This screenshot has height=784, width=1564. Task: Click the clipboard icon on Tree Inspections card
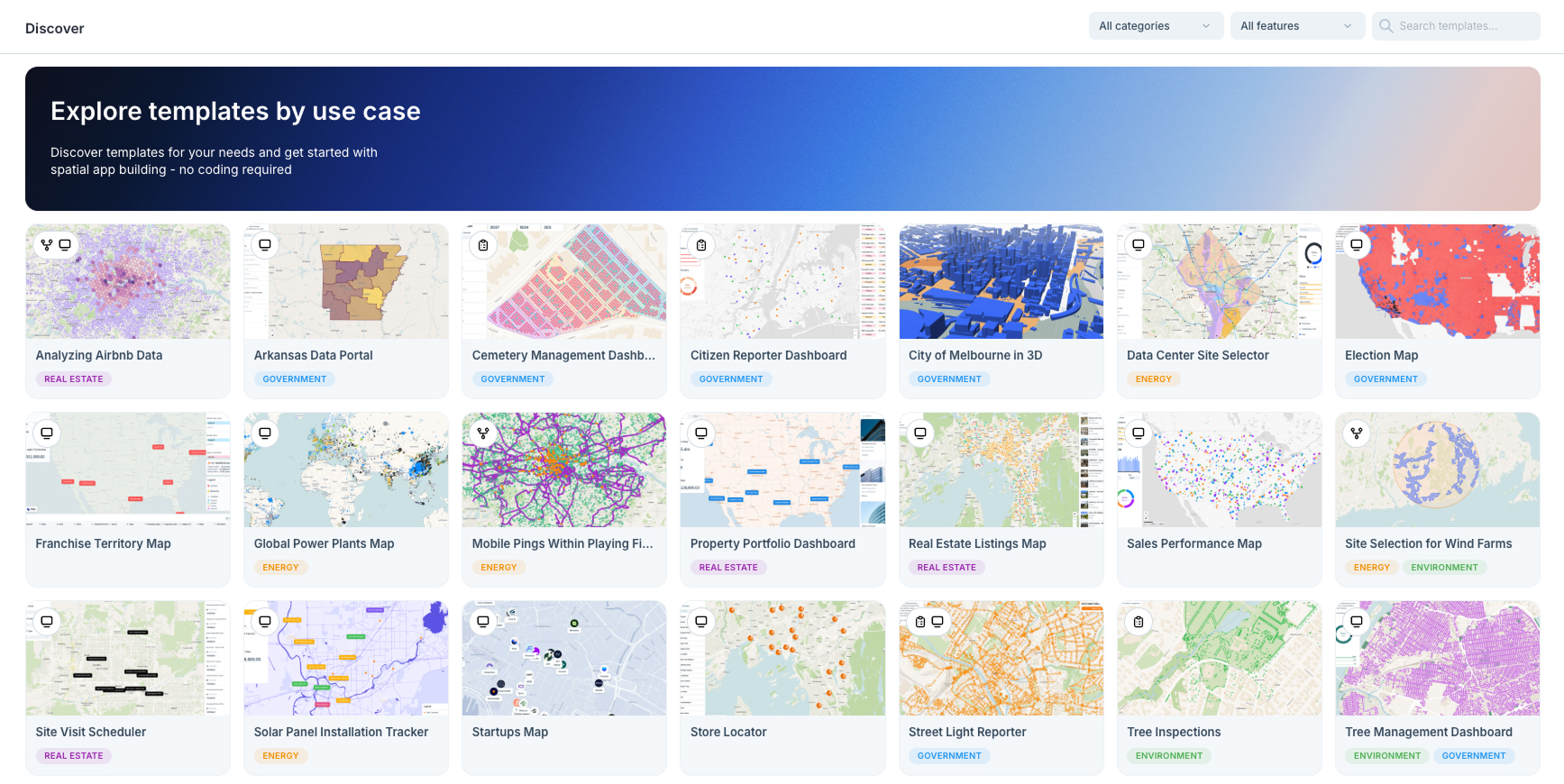[x=1139, y=622]
